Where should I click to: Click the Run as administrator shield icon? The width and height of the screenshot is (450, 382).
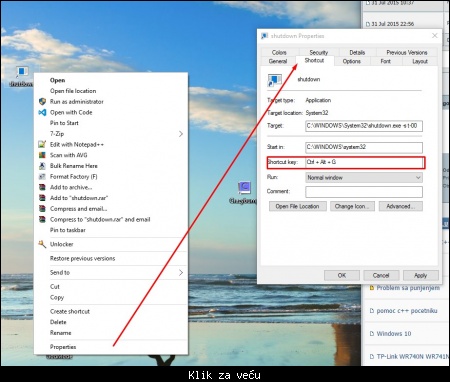click(x=42, y=101)
